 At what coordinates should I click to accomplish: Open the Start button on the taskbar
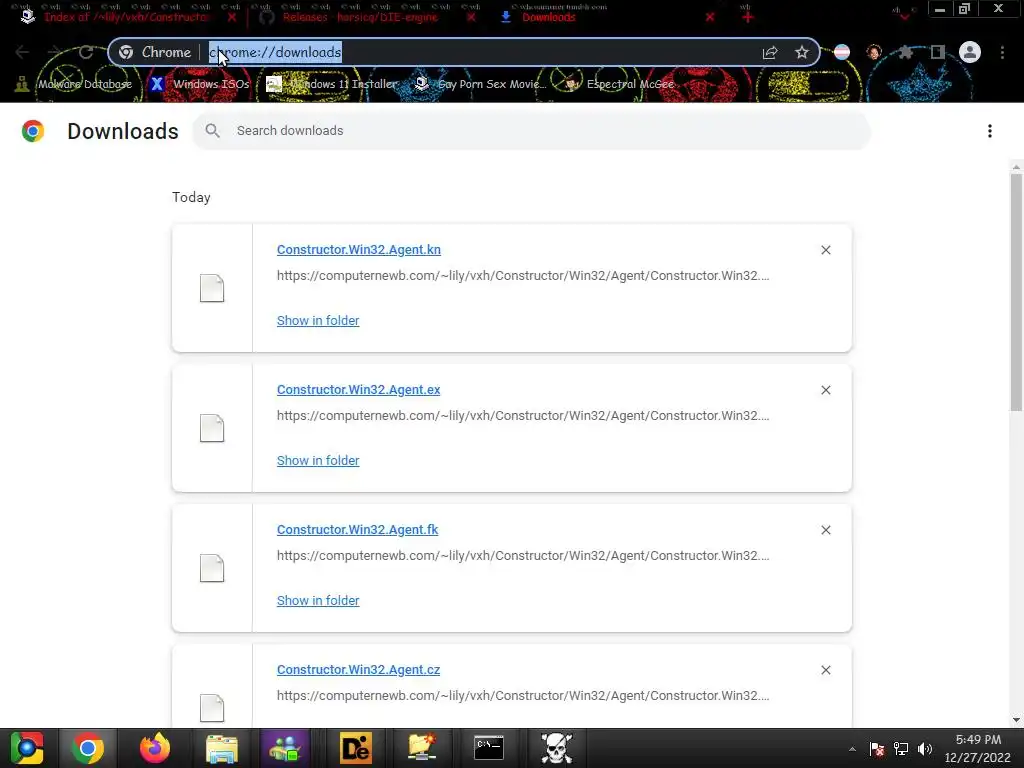point(27,748)
